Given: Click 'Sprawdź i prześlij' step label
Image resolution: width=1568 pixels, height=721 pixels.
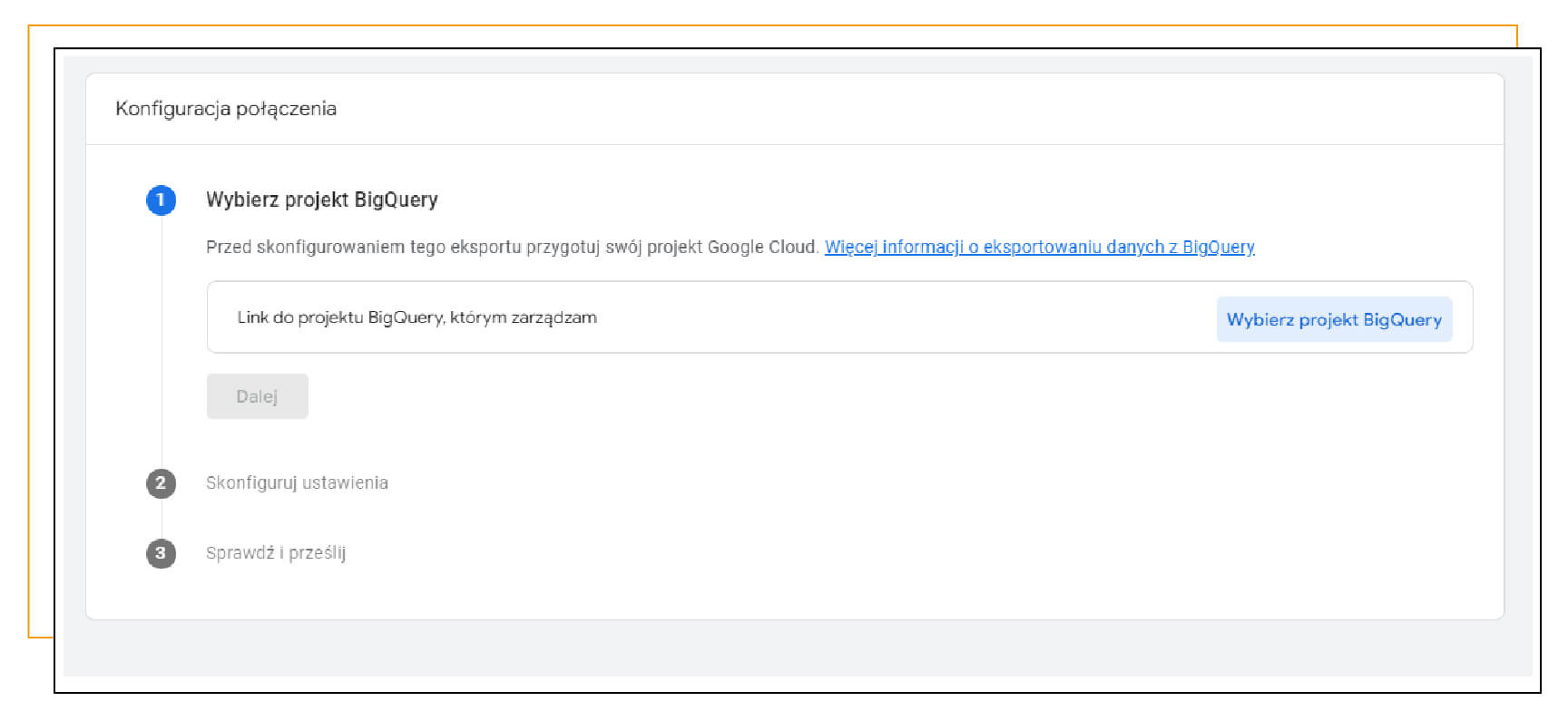Looking at the screenshot, I should [x=276, y=552].
